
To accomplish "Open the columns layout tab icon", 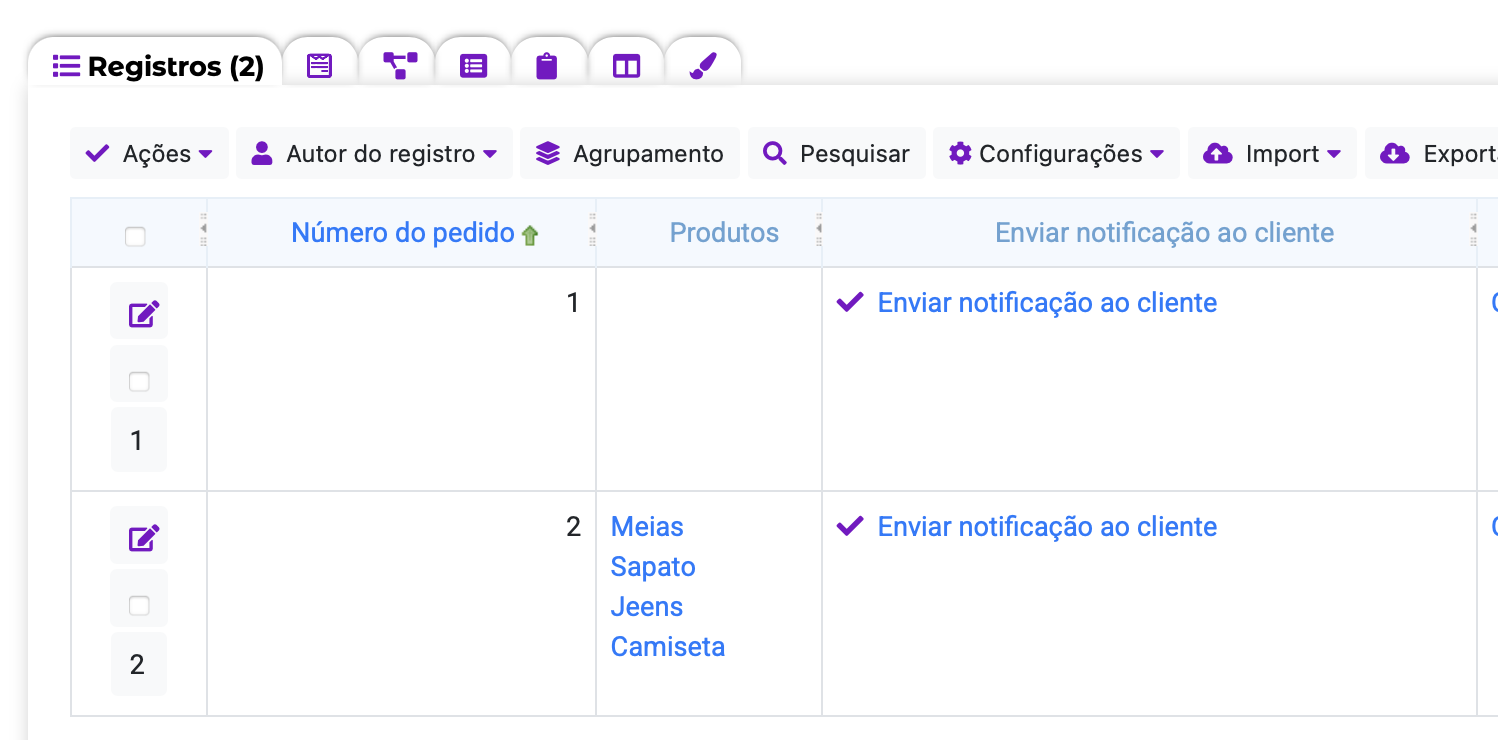I will click(626, 67).
